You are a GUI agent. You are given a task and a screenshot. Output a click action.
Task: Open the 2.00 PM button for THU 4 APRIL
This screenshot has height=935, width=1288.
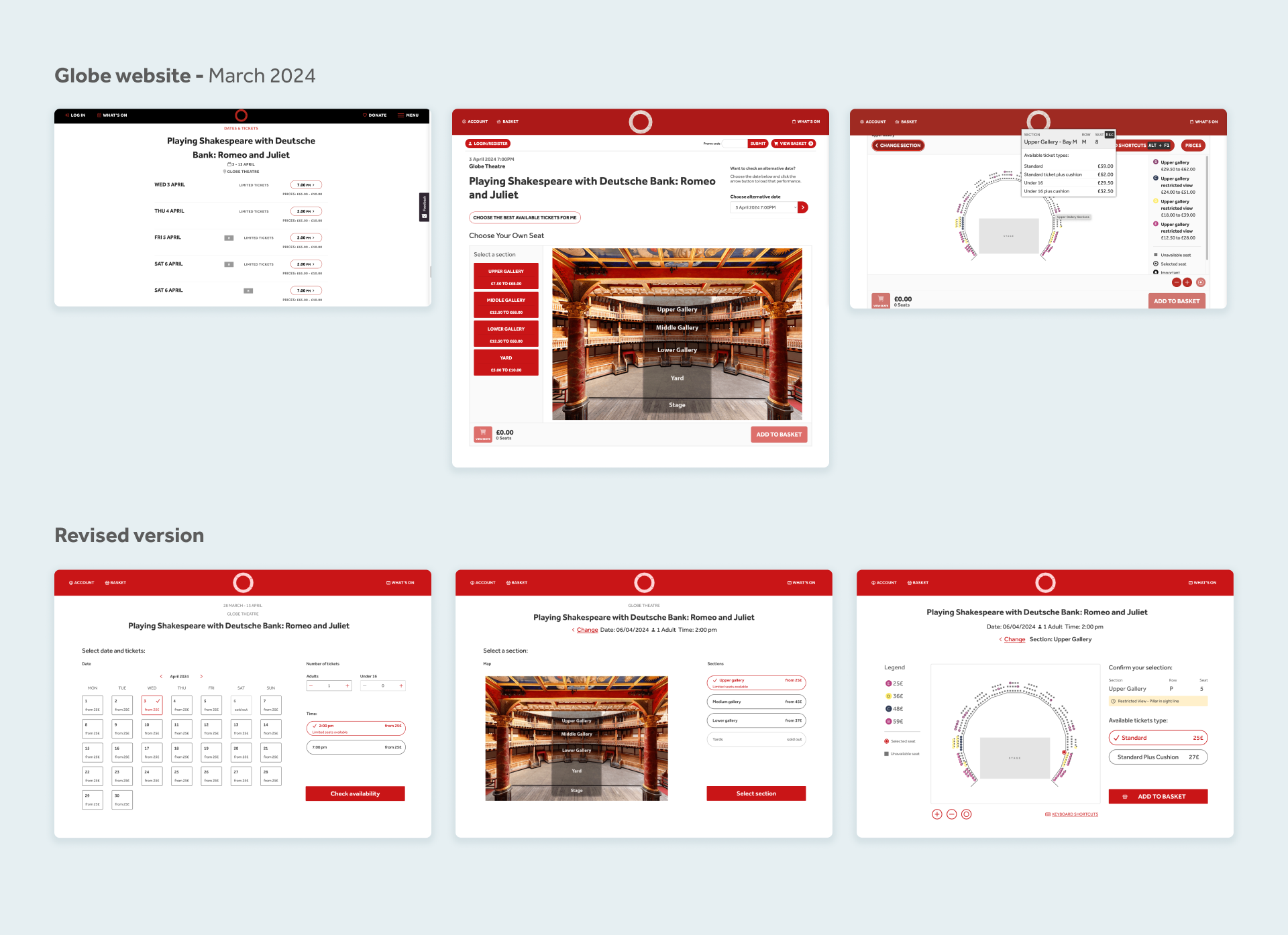coord(306,211)
